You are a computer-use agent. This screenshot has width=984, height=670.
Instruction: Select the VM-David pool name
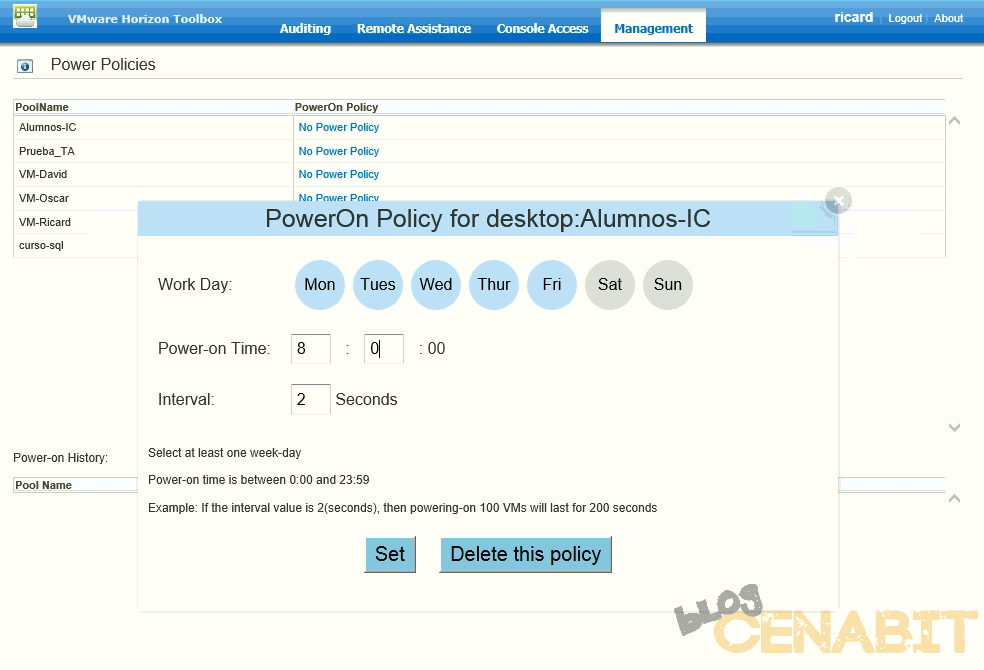click(43, 174)
